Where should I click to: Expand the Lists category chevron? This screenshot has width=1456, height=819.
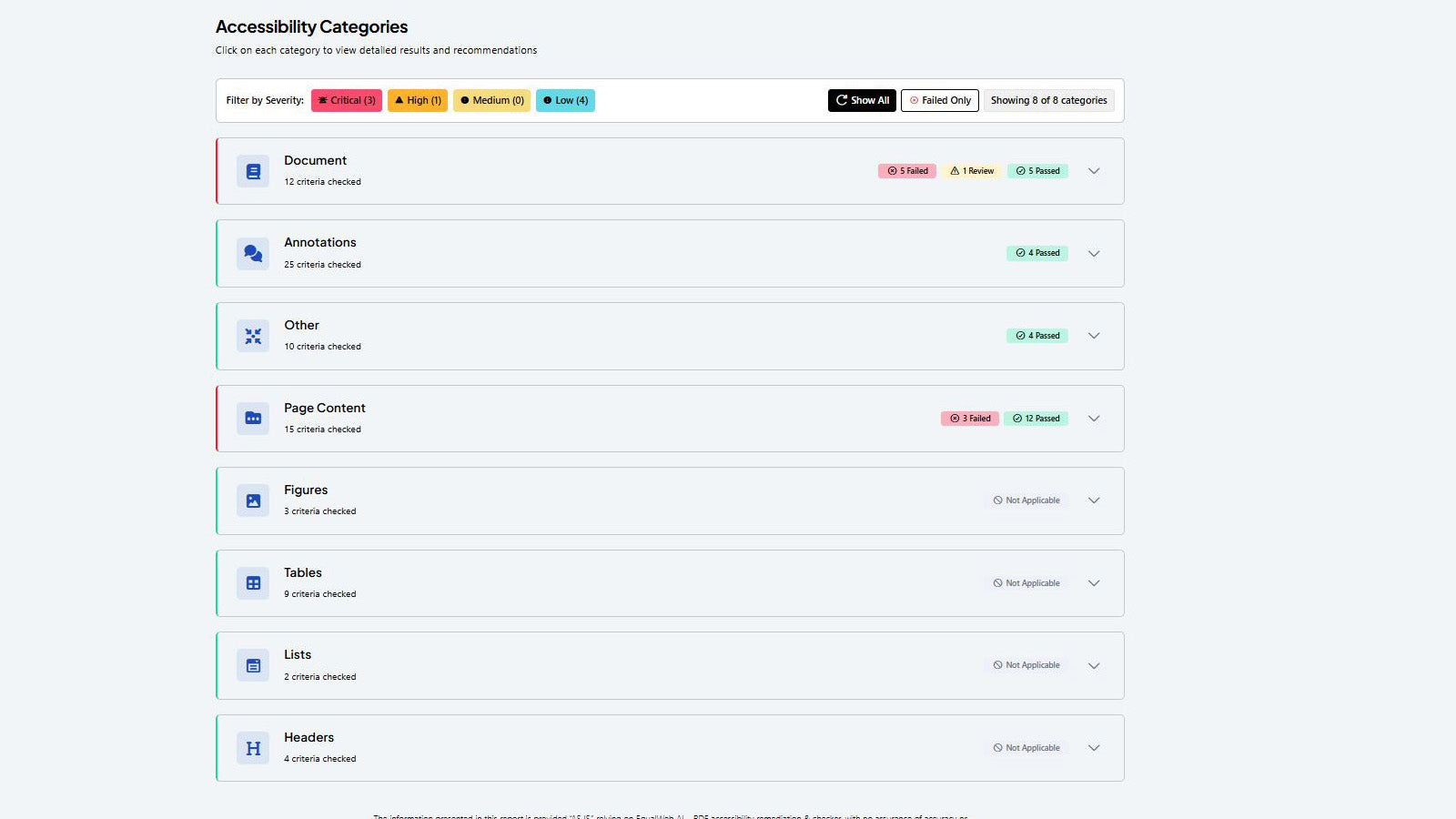[1094, 666]
